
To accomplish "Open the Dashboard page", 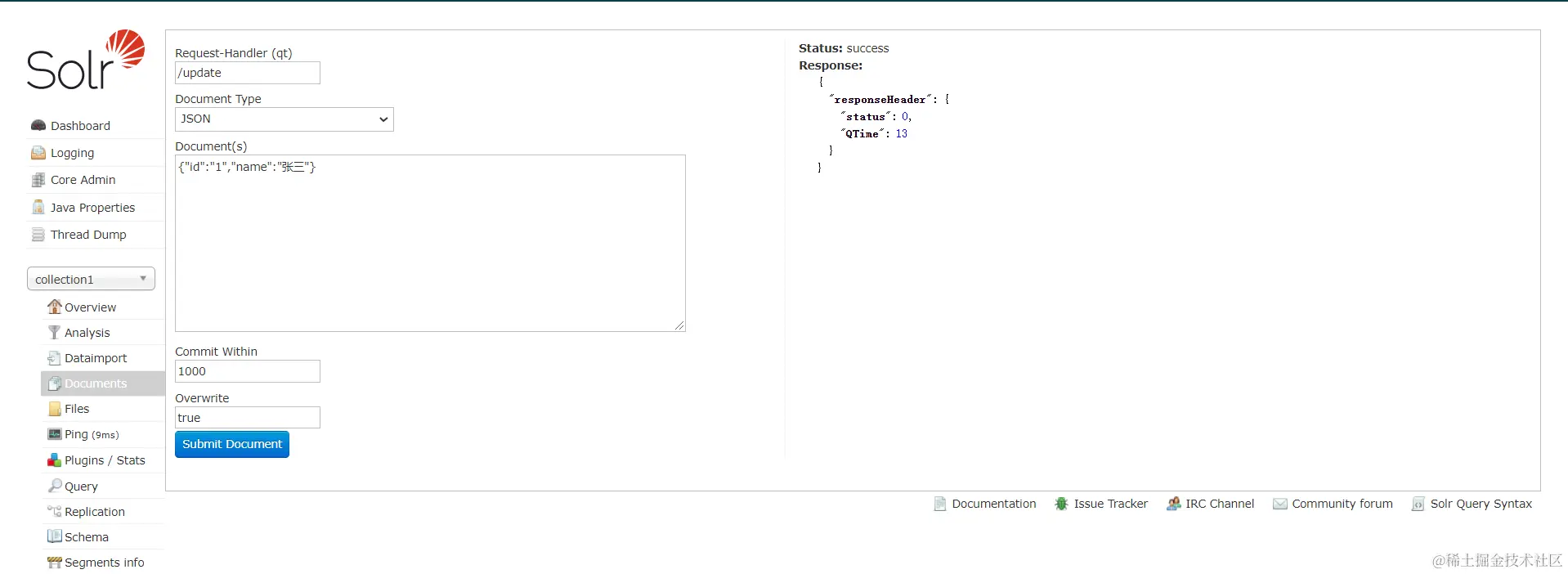I will pyautogui.click(x=80, y=126).
